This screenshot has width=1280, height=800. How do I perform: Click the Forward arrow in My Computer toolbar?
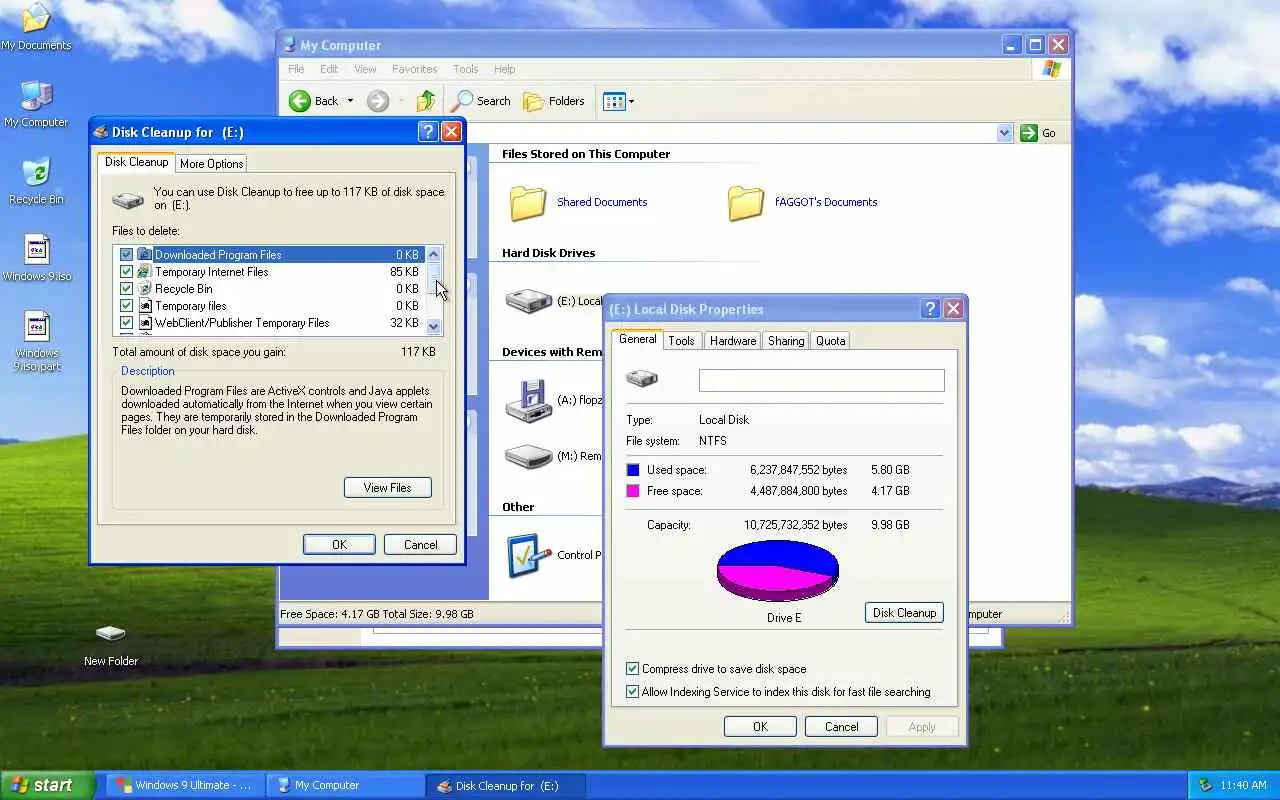click(377, 101)
